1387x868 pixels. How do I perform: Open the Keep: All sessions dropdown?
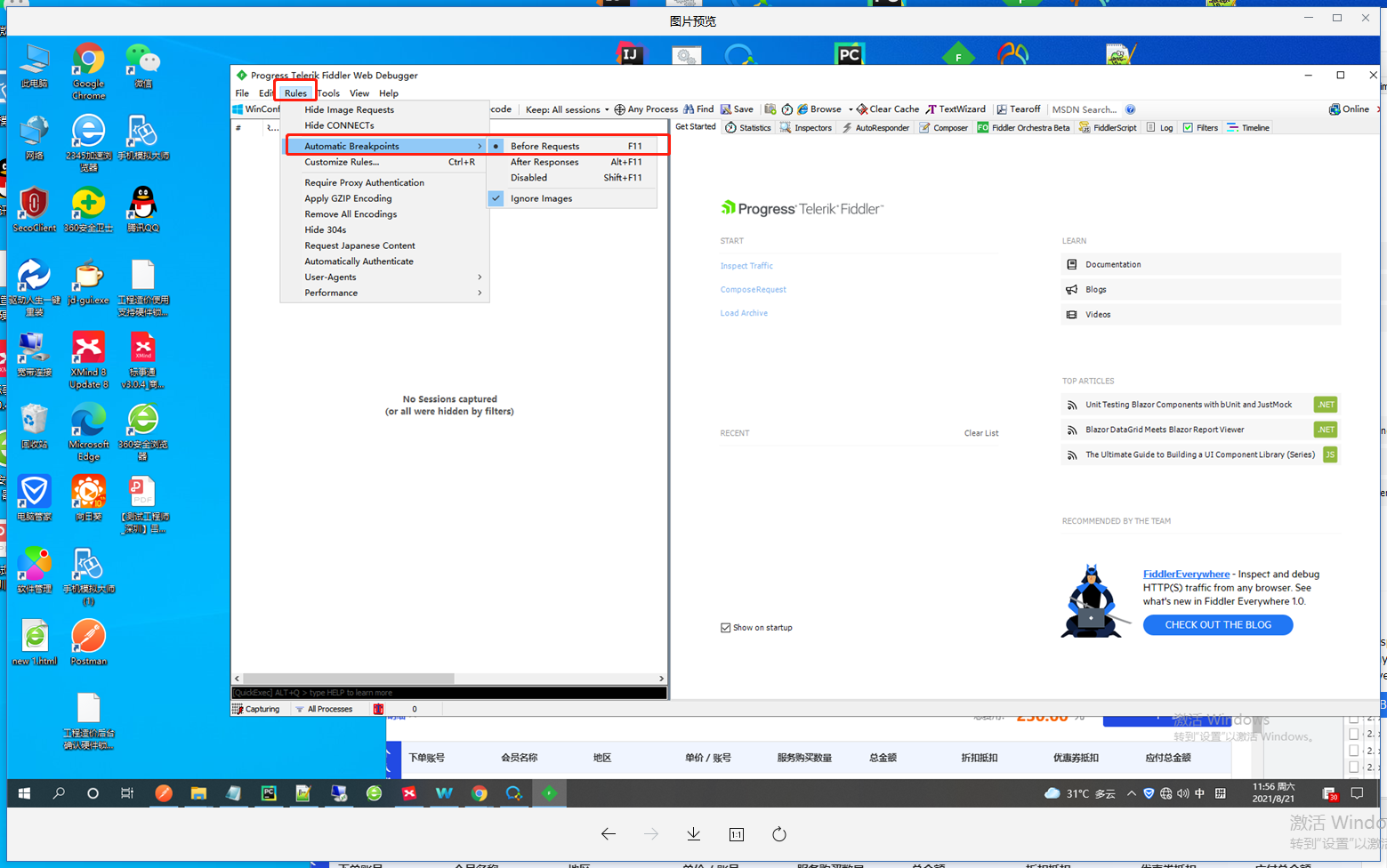click(x=568, y=109)
